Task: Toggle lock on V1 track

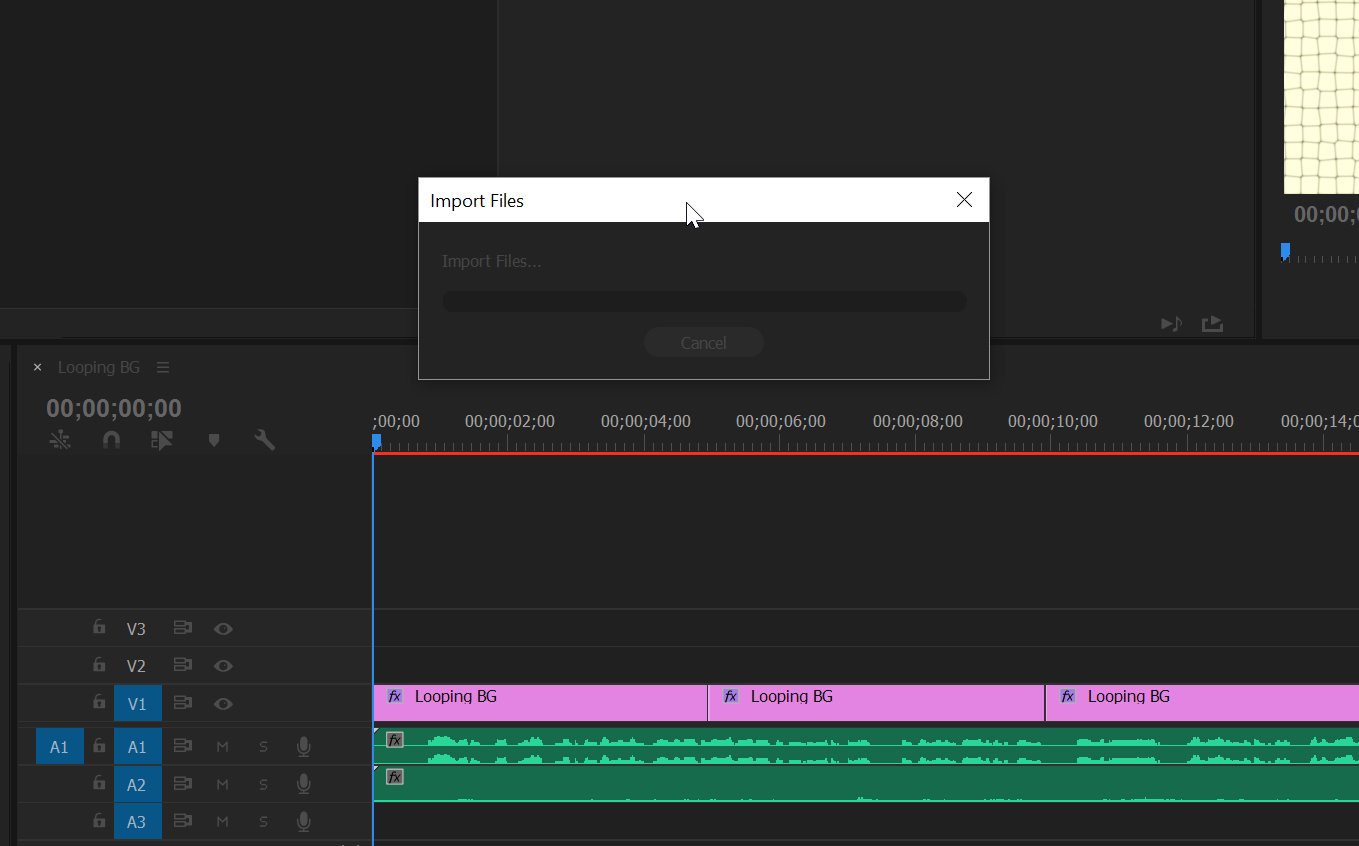Action: click(x=99, y=703)
